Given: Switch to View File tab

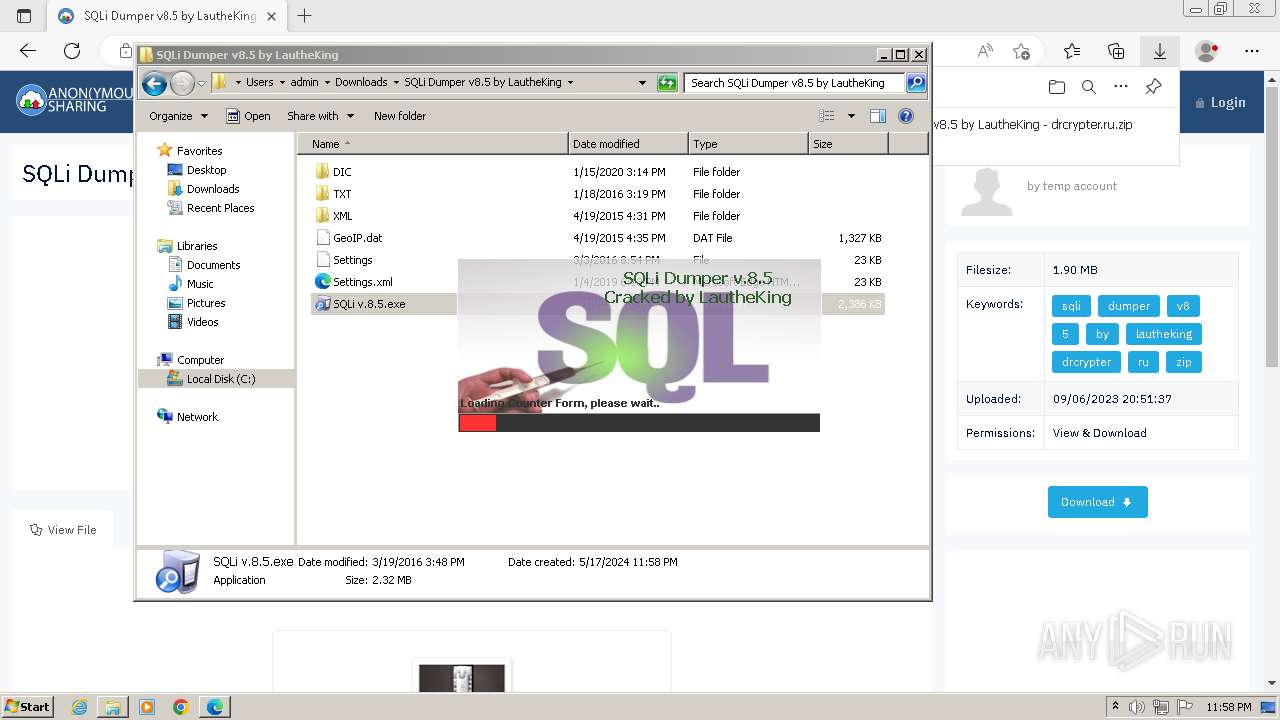Looking at the screenshot, I should (63, 530).
